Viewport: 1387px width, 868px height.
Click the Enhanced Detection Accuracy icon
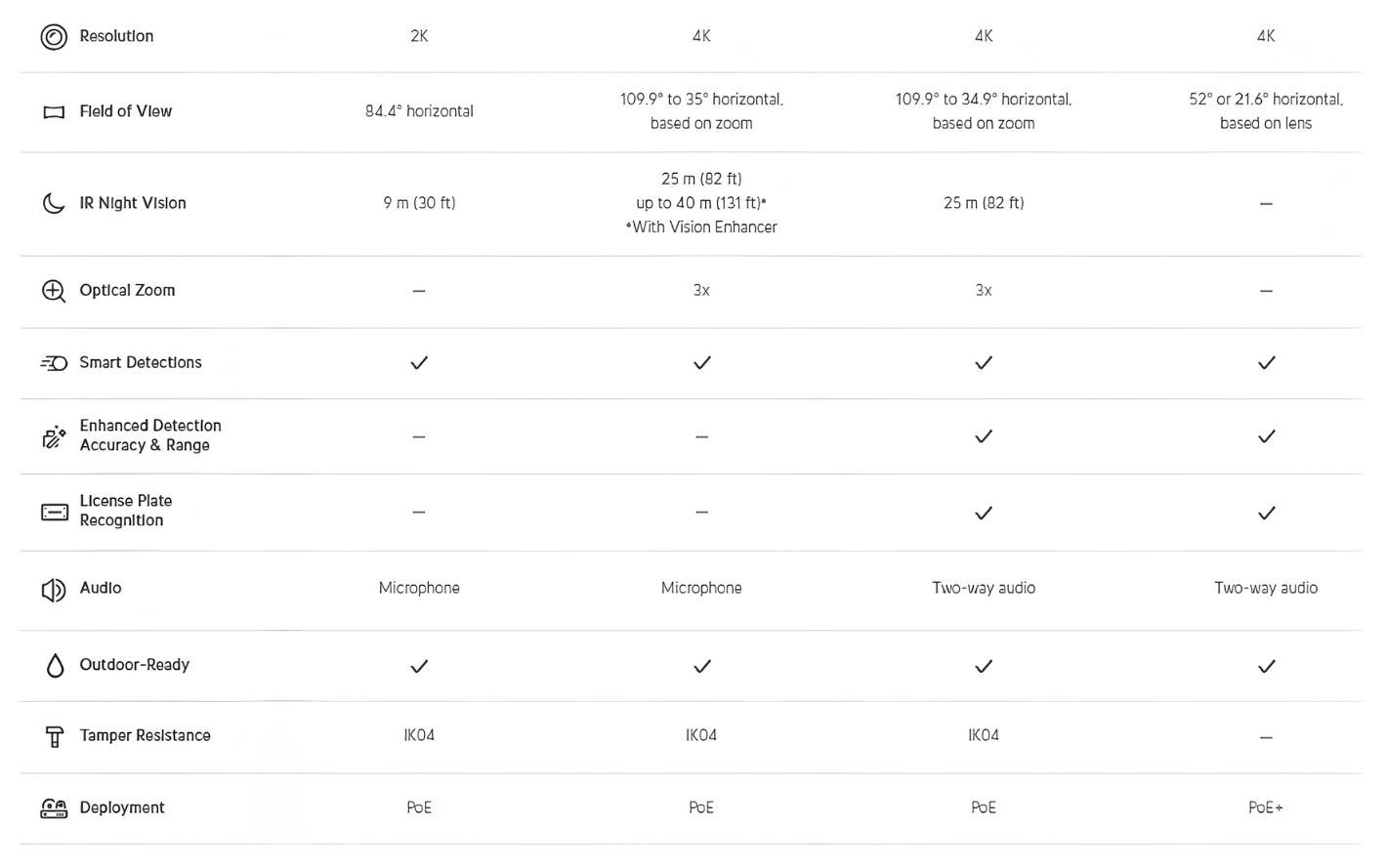click(x=54, y=436)
